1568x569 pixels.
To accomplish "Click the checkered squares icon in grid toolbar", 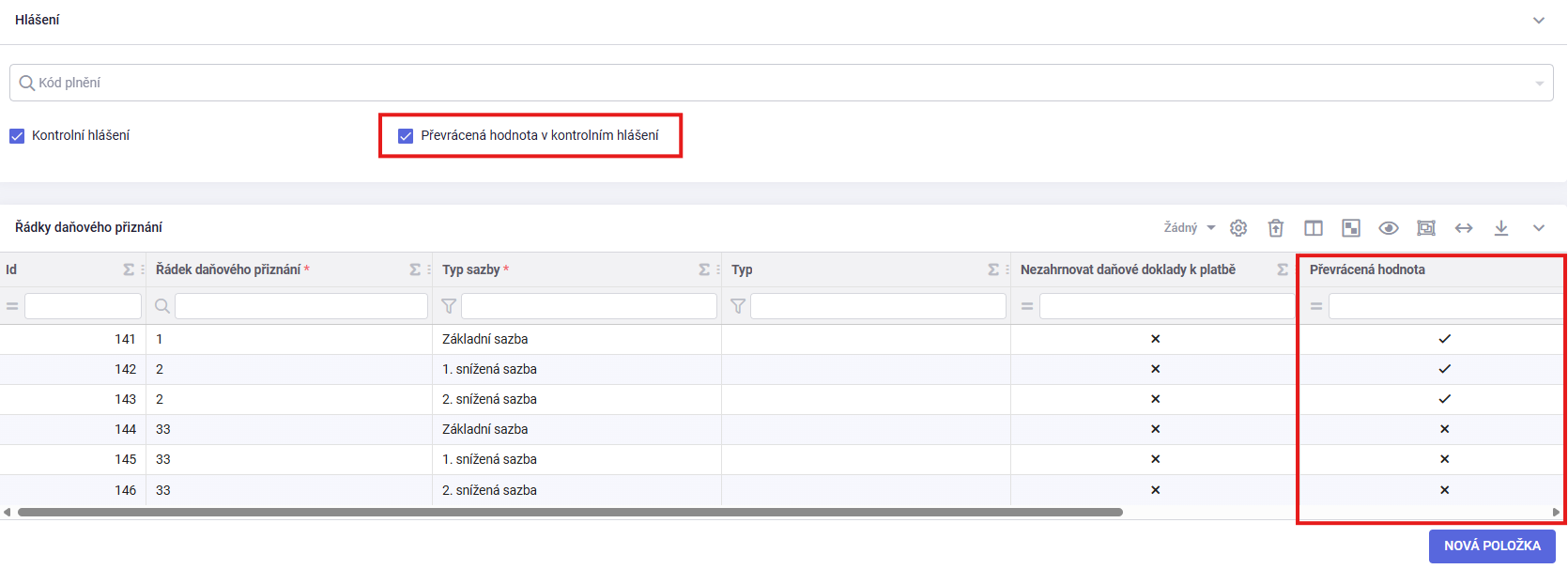I will pyautogui.click(x=1351, y=228).
